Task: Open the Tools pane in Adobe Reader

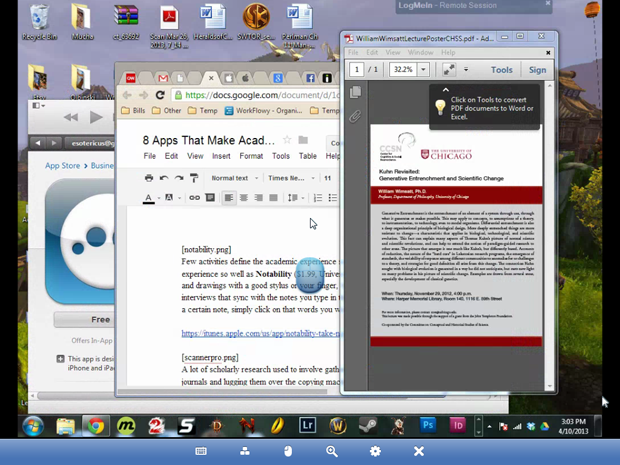Action: pos(501,70)
